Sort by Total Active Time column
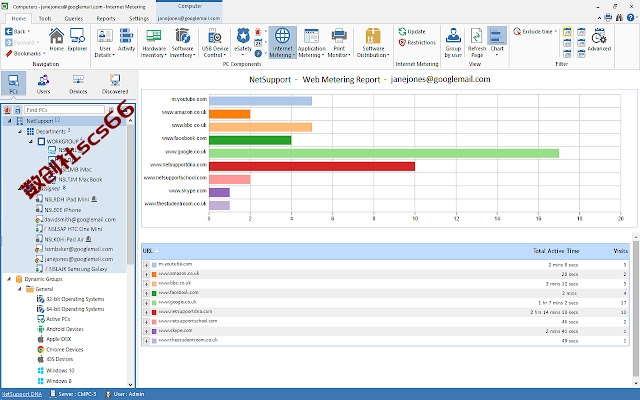The width and height of the screenshot is (640, 400). [556, 251]
